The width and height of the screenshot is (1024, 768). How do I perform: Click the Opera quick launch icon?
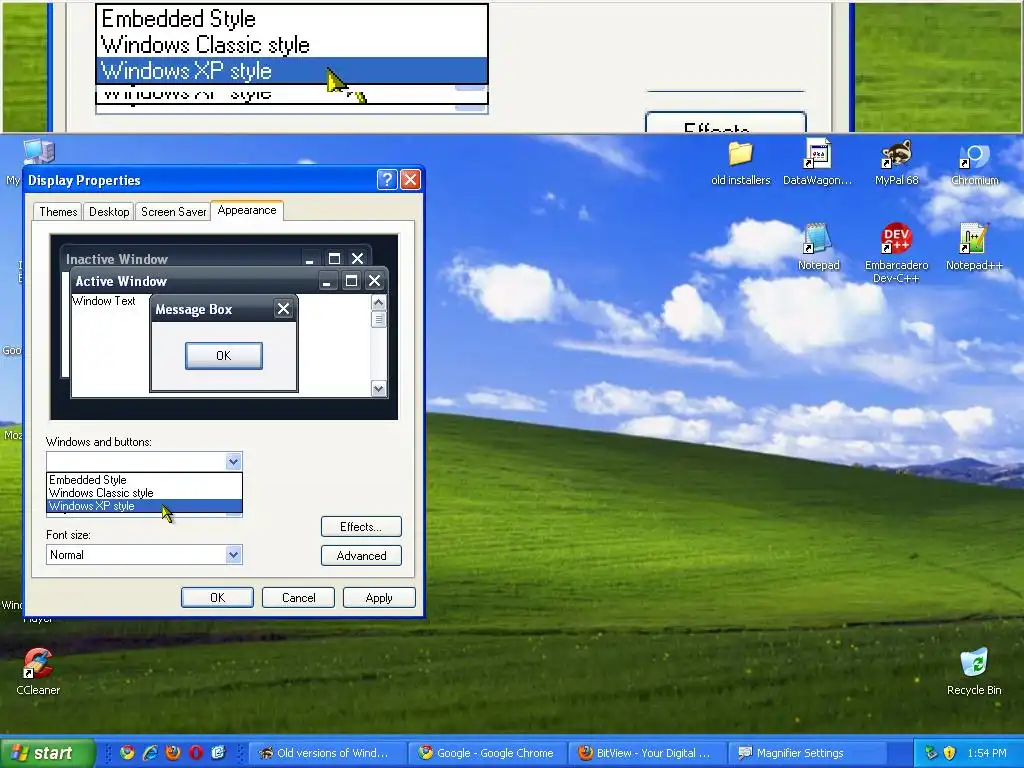point(196,753)
